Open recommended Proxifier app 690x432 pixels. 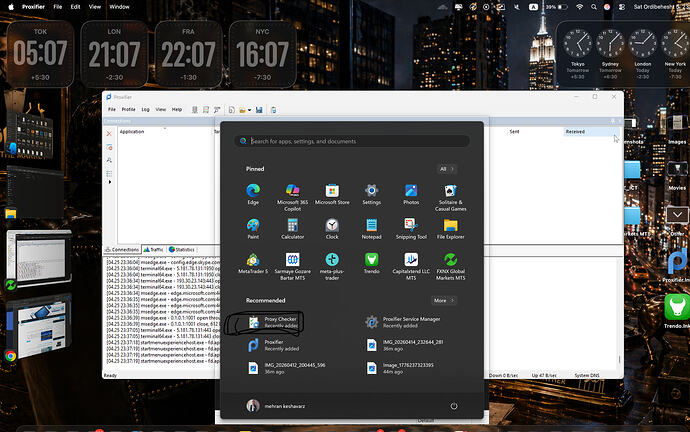click(x=273, y=345)
